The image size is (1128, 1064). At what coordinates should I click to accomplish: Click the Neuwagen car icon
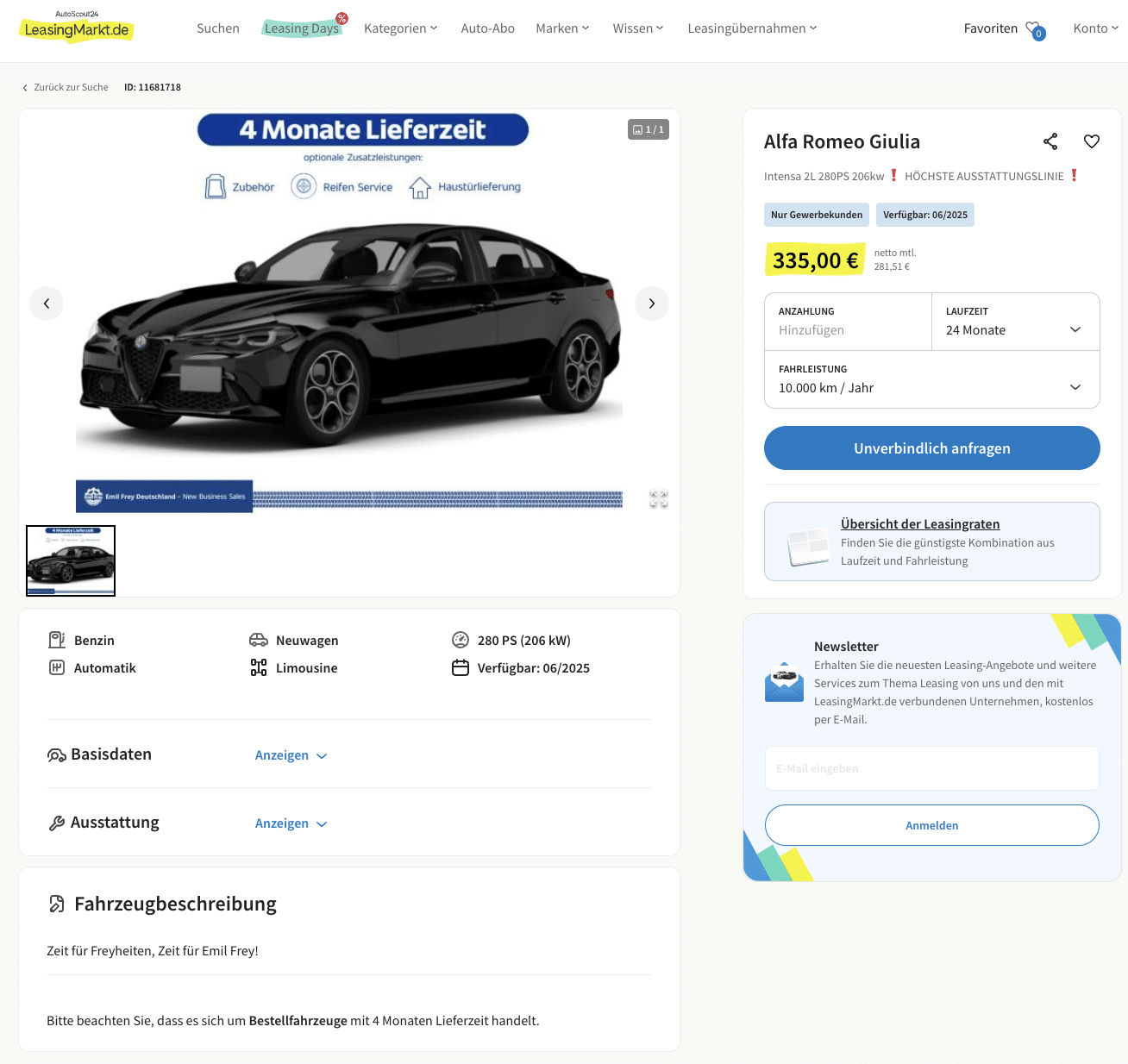point(259,640)
